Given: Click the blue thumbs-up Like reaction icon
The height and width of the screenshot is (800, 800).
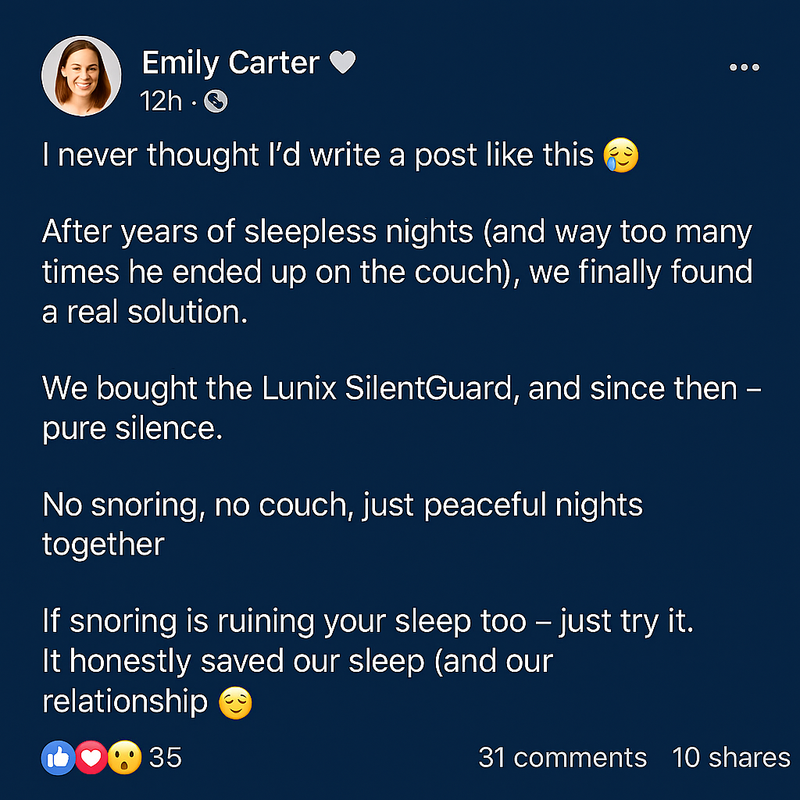Looking at the screenshot, I should pos(56,758).
